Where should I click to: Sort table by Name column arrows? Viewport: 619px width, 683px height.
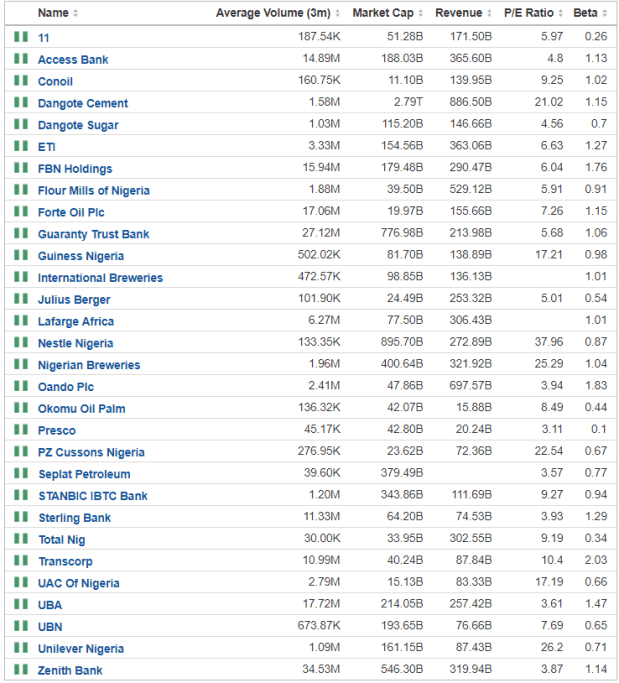(x=75, y=14)
